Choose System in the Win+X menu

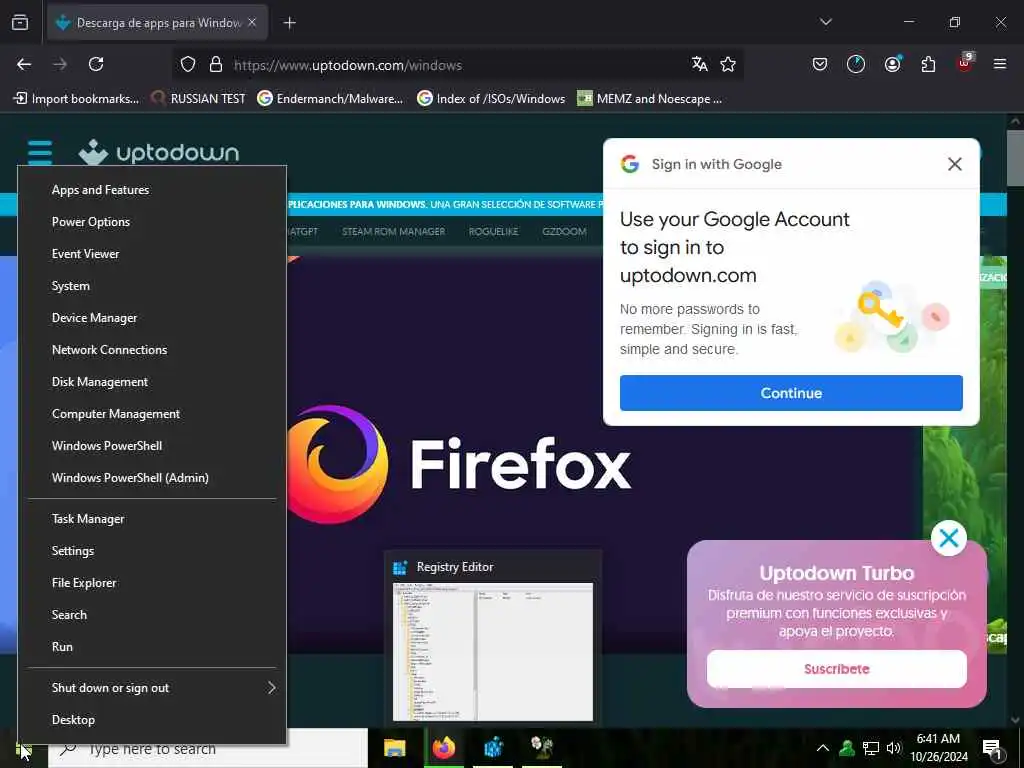[152, 286]
